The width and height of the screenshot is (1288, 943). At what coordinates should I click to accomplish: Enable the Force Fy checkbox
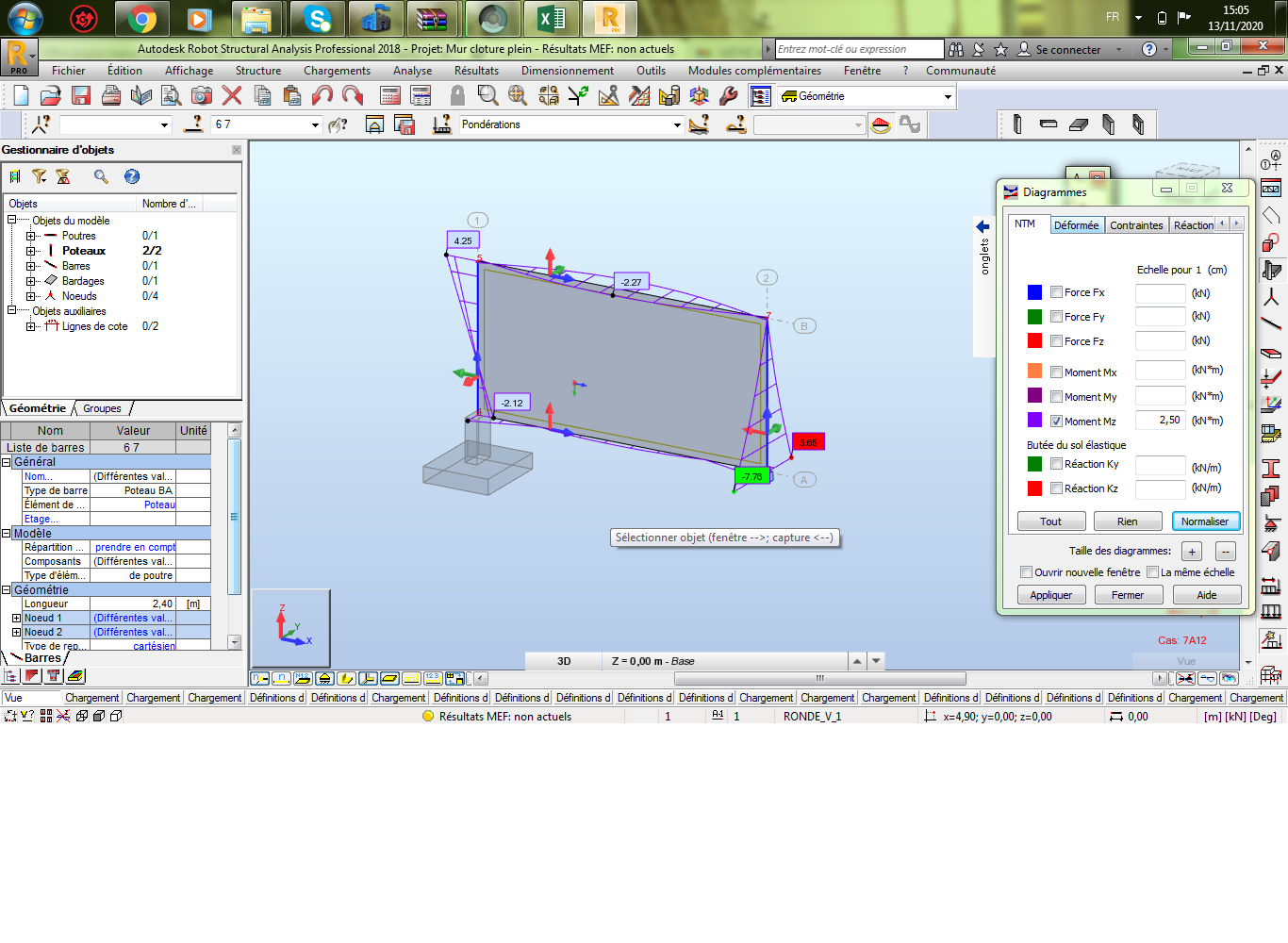click(x=1056, y=317)
